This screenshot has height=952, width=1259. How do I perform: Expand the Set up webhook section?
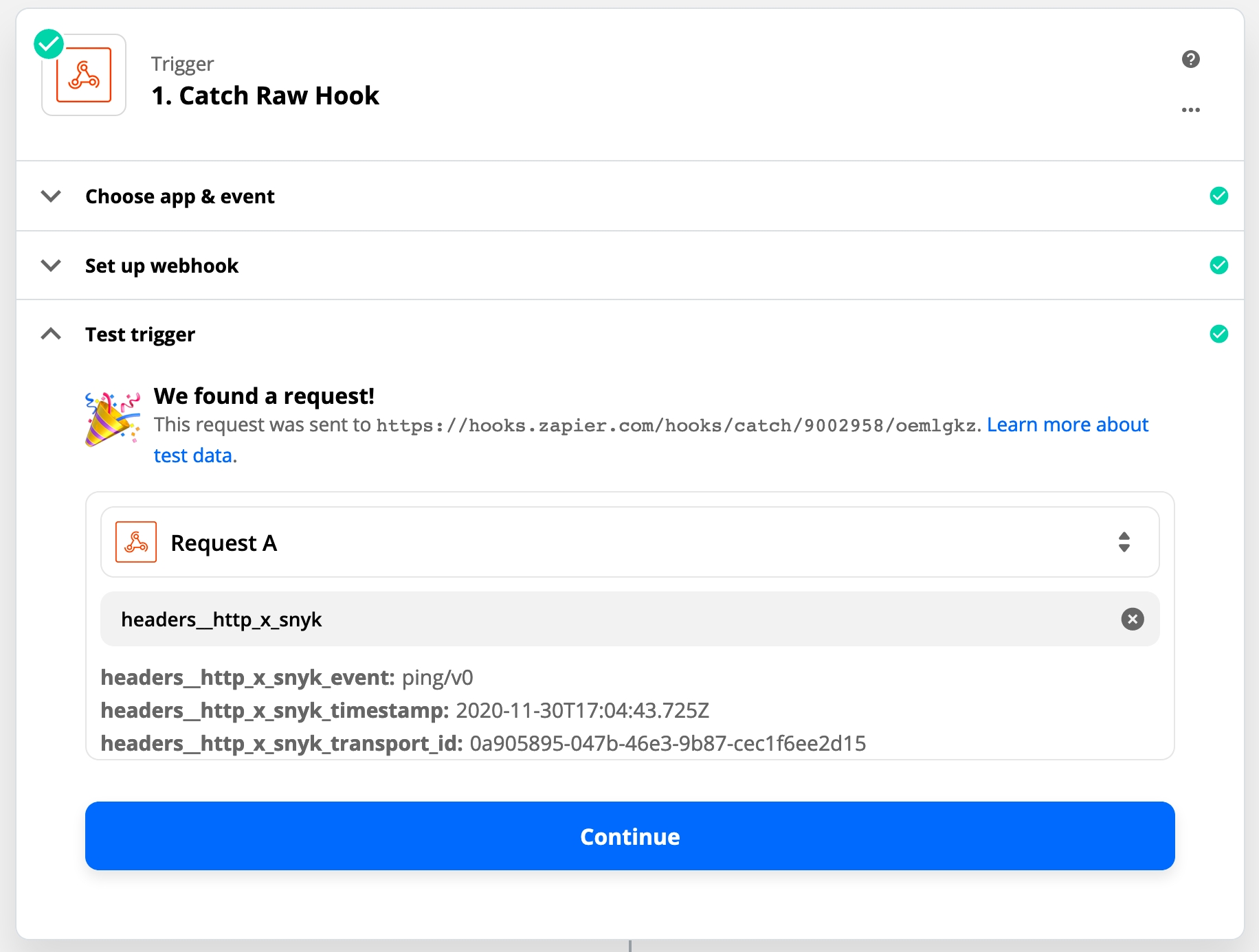point(51,265)
